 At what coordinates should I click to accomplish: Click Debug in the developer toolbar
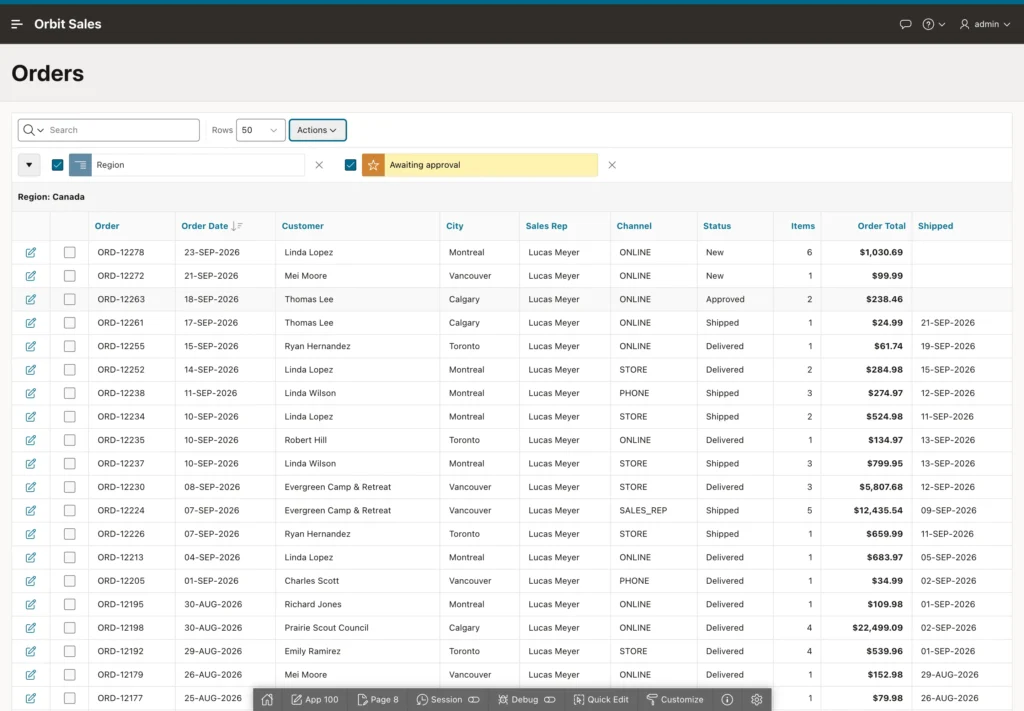tap(526, 699)
